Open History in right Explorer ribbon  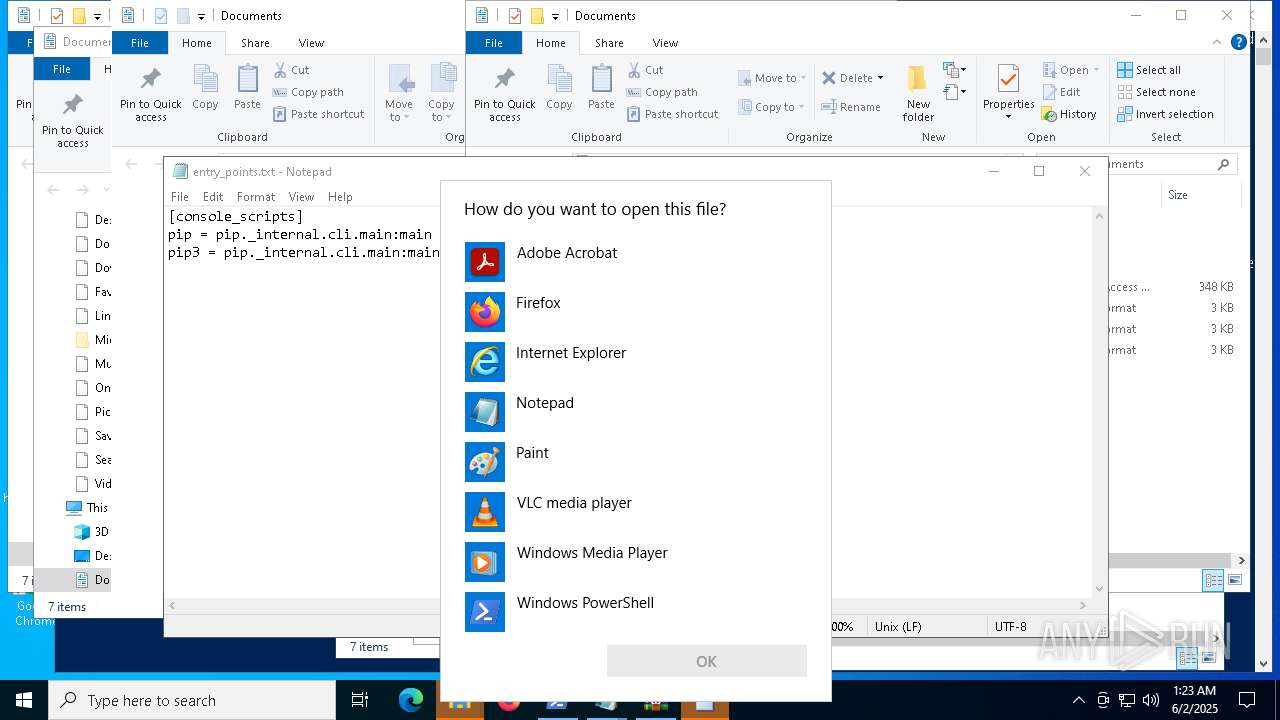coord(1069,114)
